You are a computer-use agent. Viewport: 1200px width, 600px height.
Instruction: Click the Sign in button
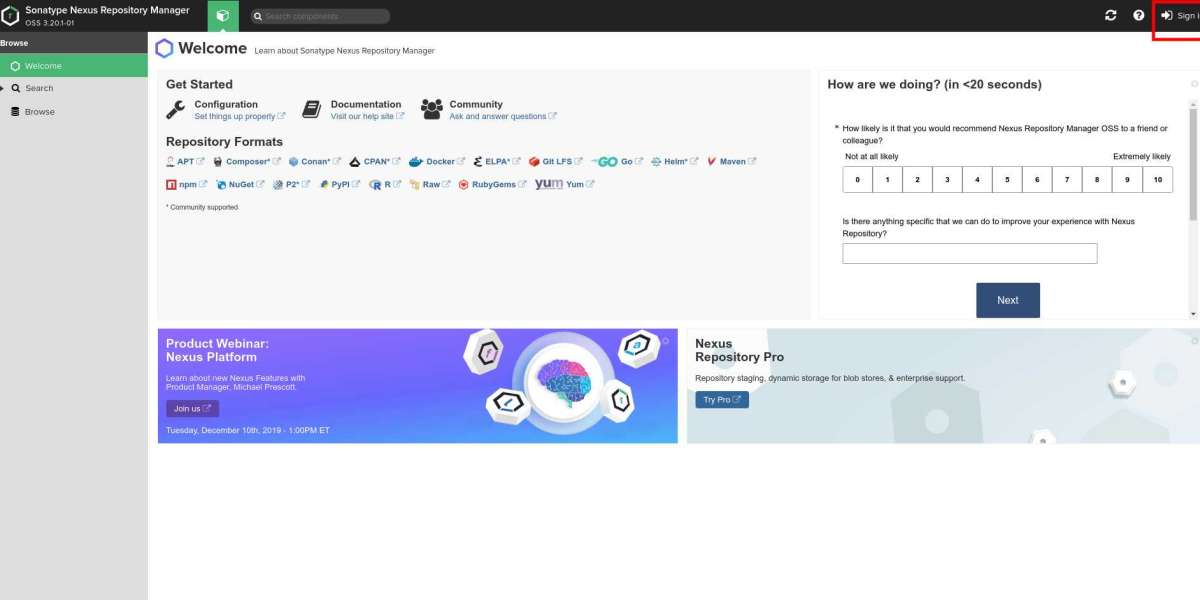click(1179, 16)
